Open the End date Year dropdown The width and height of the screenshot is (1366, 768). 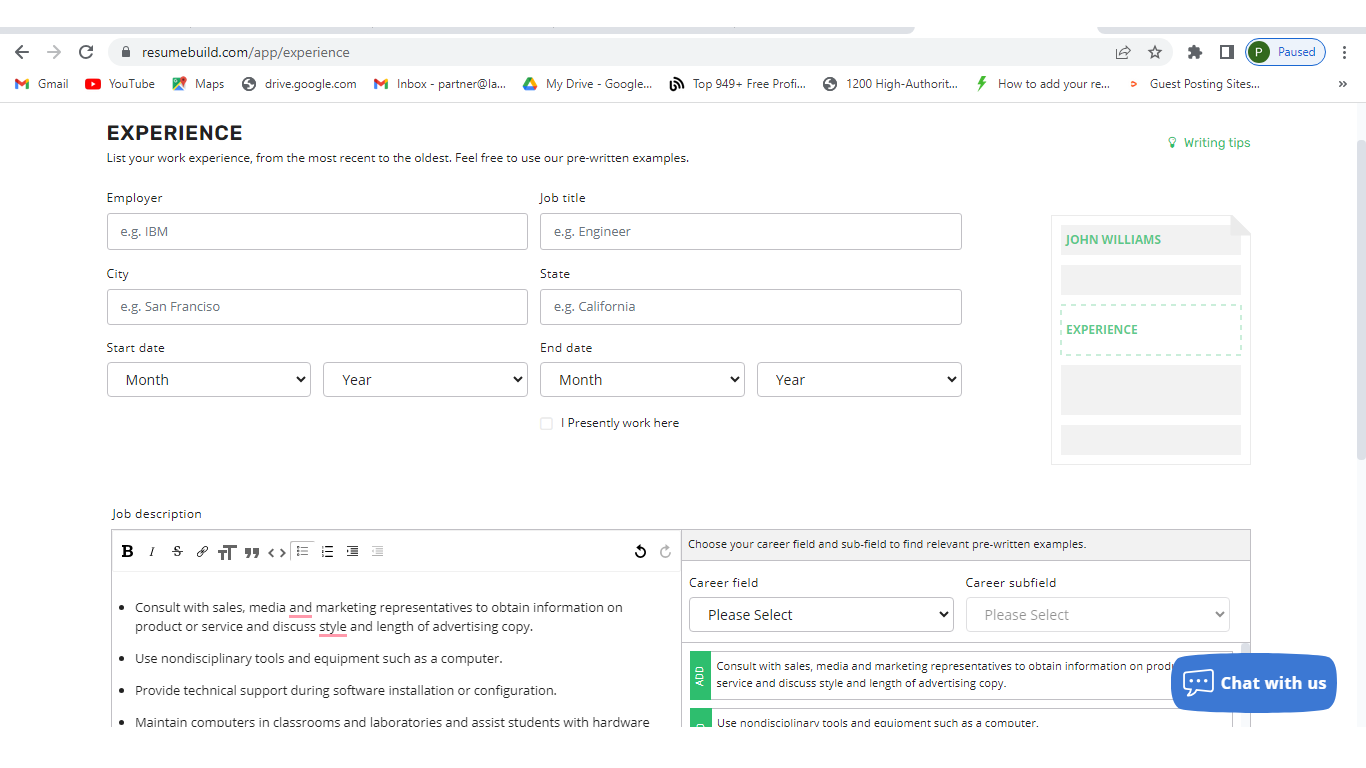pyautogui.click(x=859, y=380)
